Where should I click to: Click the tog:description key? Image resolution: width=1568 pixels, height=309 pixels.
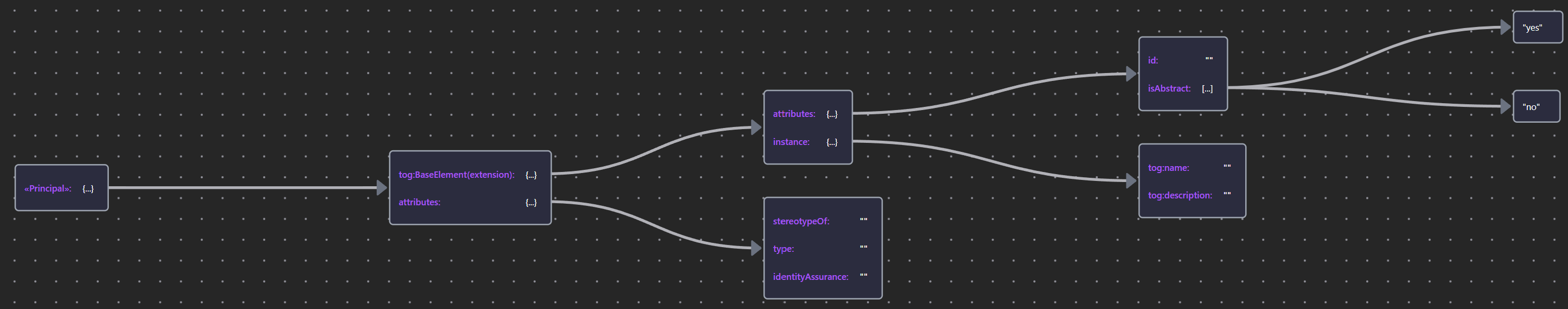point(1180,195)
